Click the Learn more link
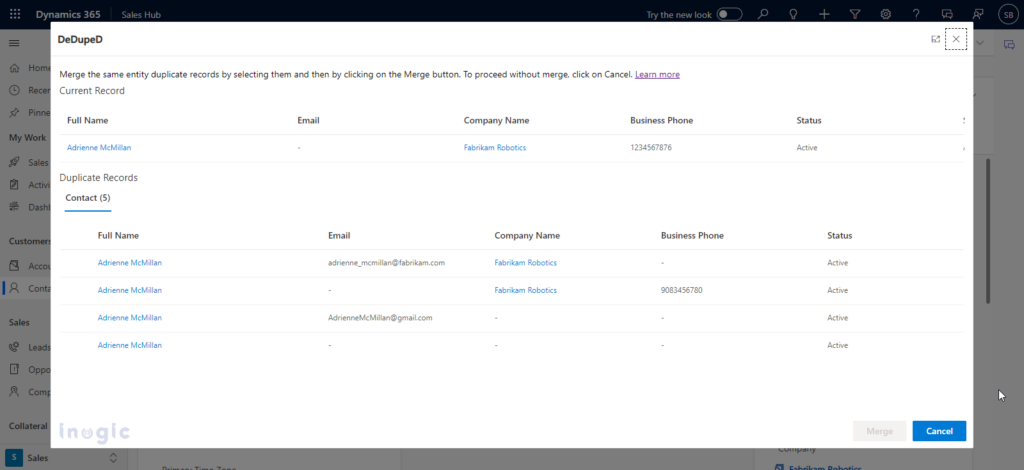Screen dimensions: 1024x470 (x=657, y=74)
